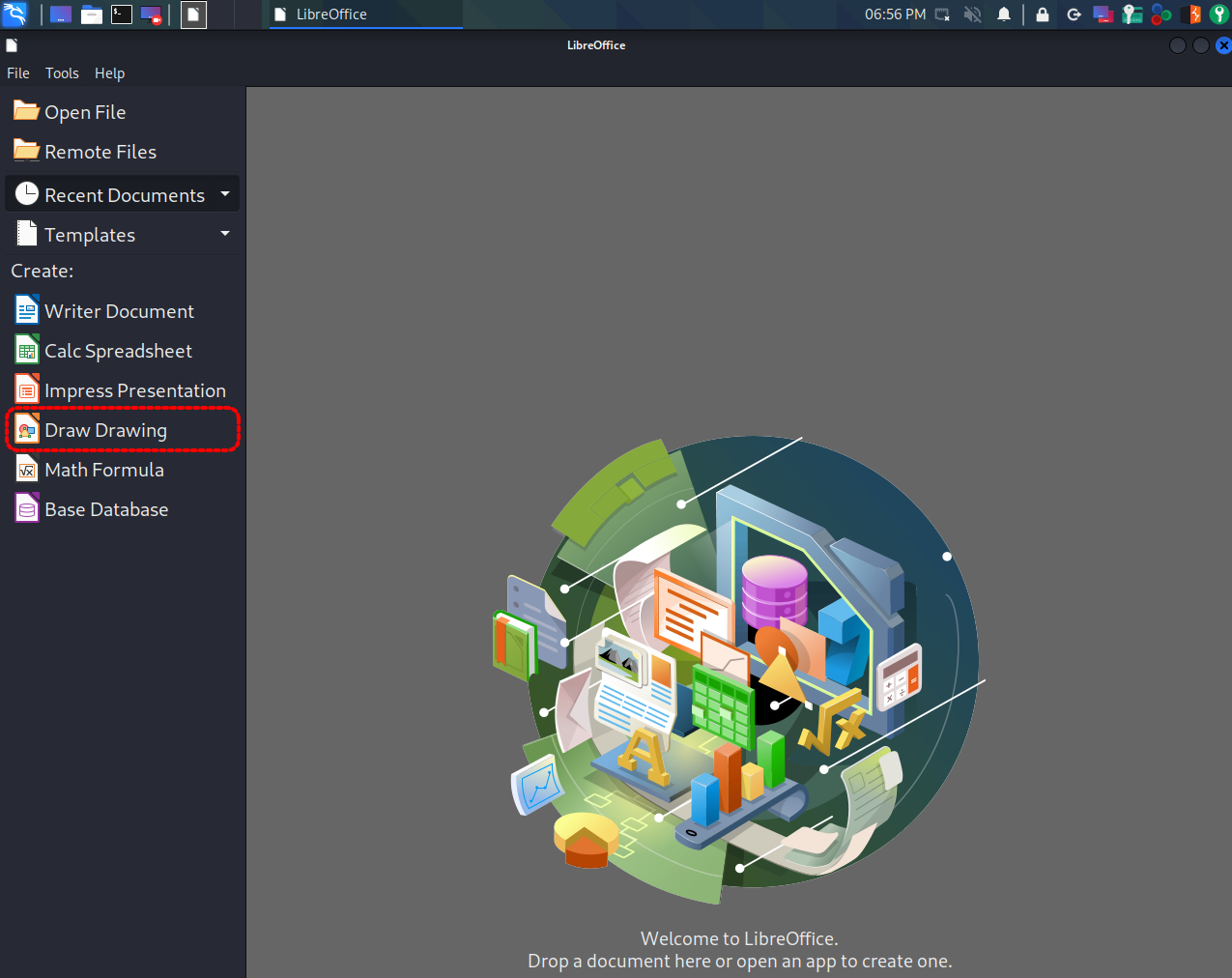Create a new Math Formula

click(90, 470)
